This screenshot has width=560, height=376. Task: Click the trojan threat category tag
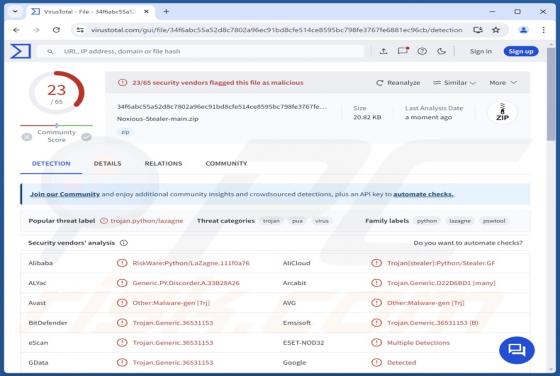(x=271, y=221)
